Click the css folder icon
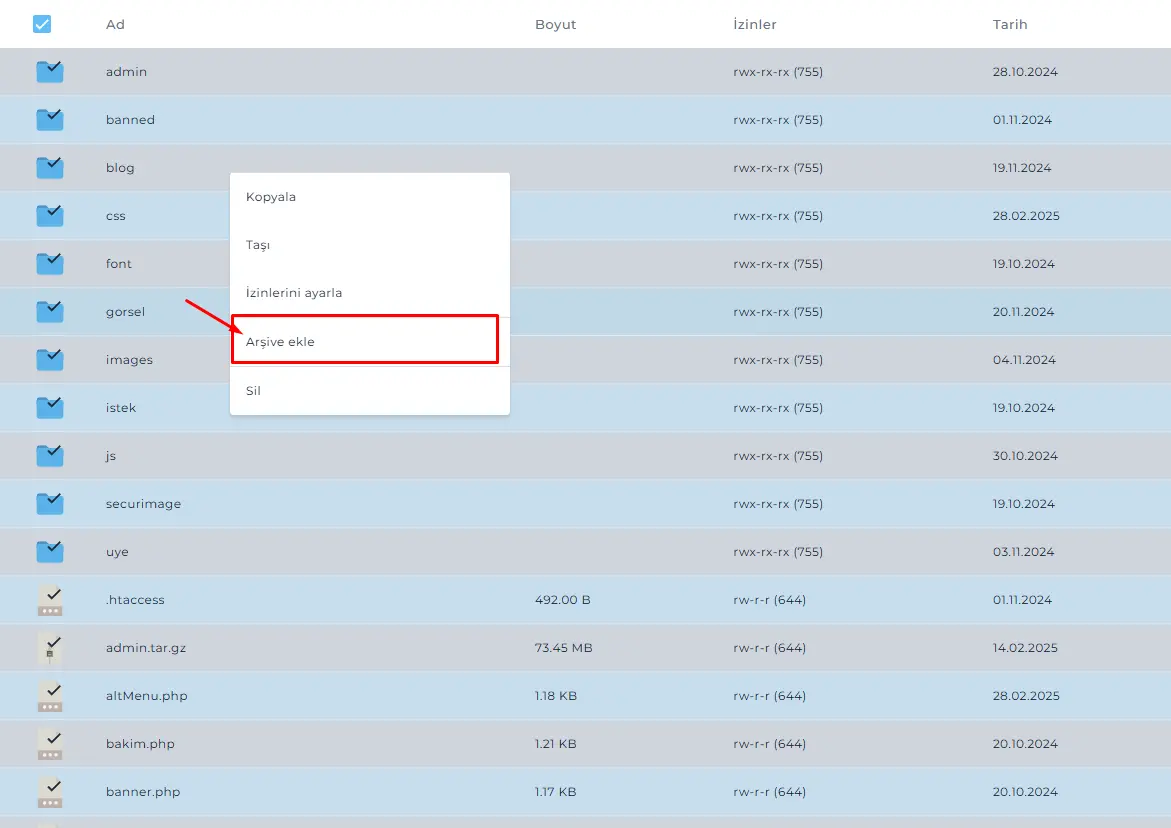The width and height of the screenshot is (1171, 828). (50, 216)
